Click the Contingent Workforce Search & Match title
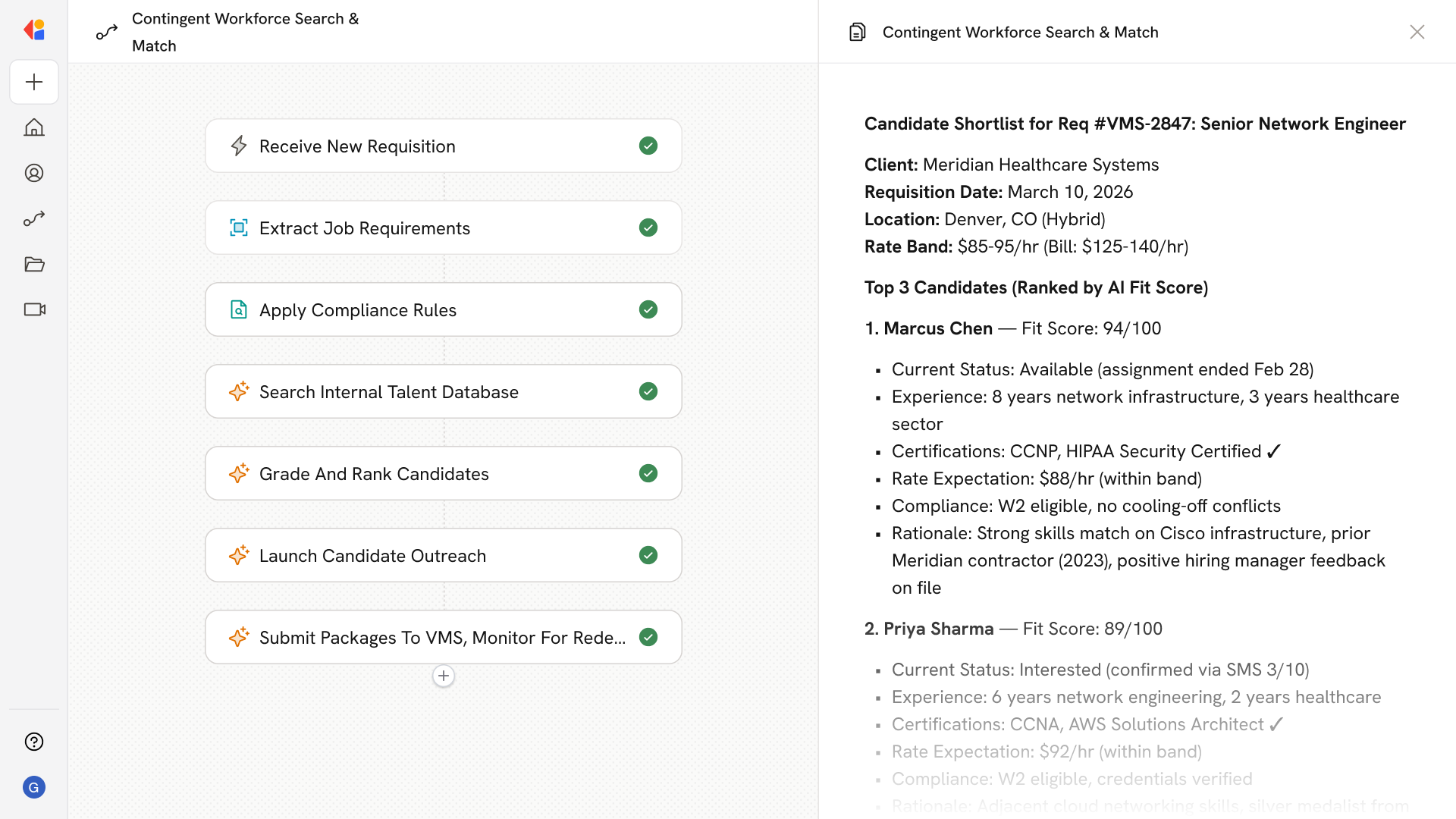Image resolution: width=1456 pixels, height=819 pixels. click(245, 32)
